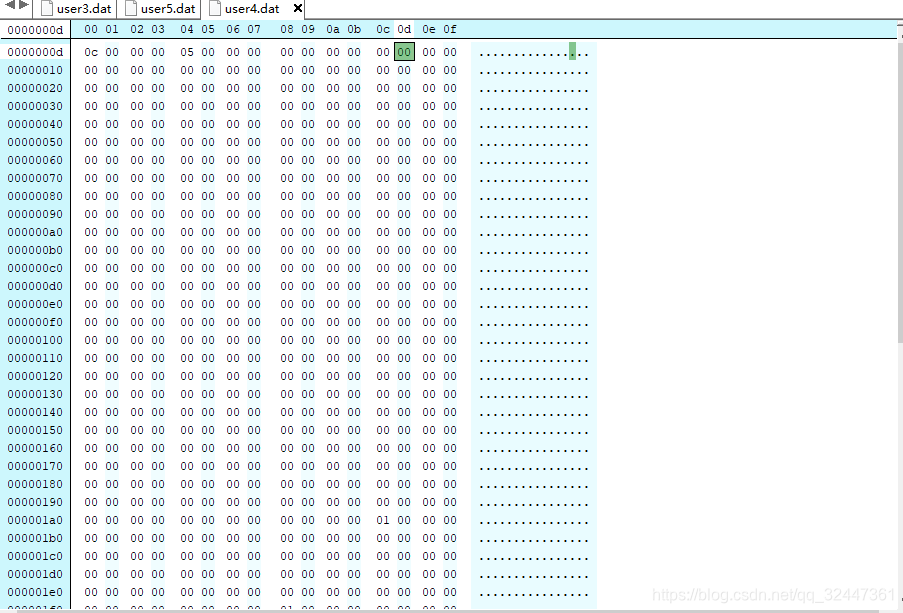Click column header 0e
The image size is (903, 613).
tap(429, 29)
